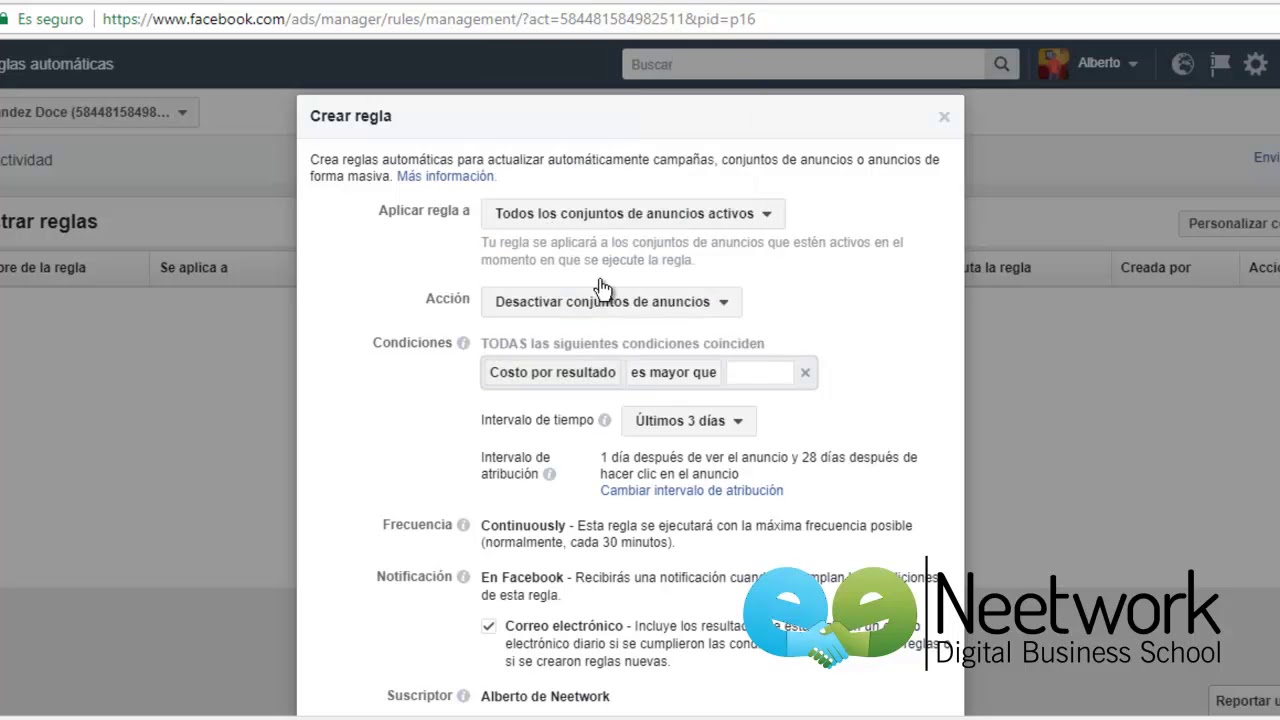This screenshot has width=1280, height=720.
Task: Change the es mayor que operator
Action: 673,373
